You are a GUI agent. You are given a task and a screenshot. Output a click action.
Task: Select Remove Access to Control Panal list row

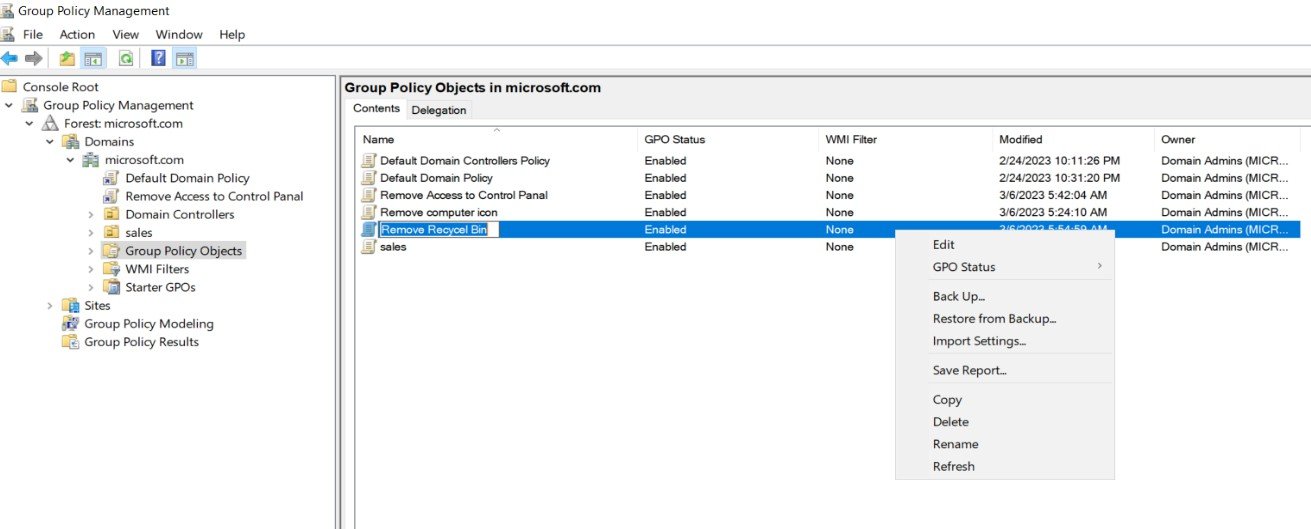pos(828,195)
